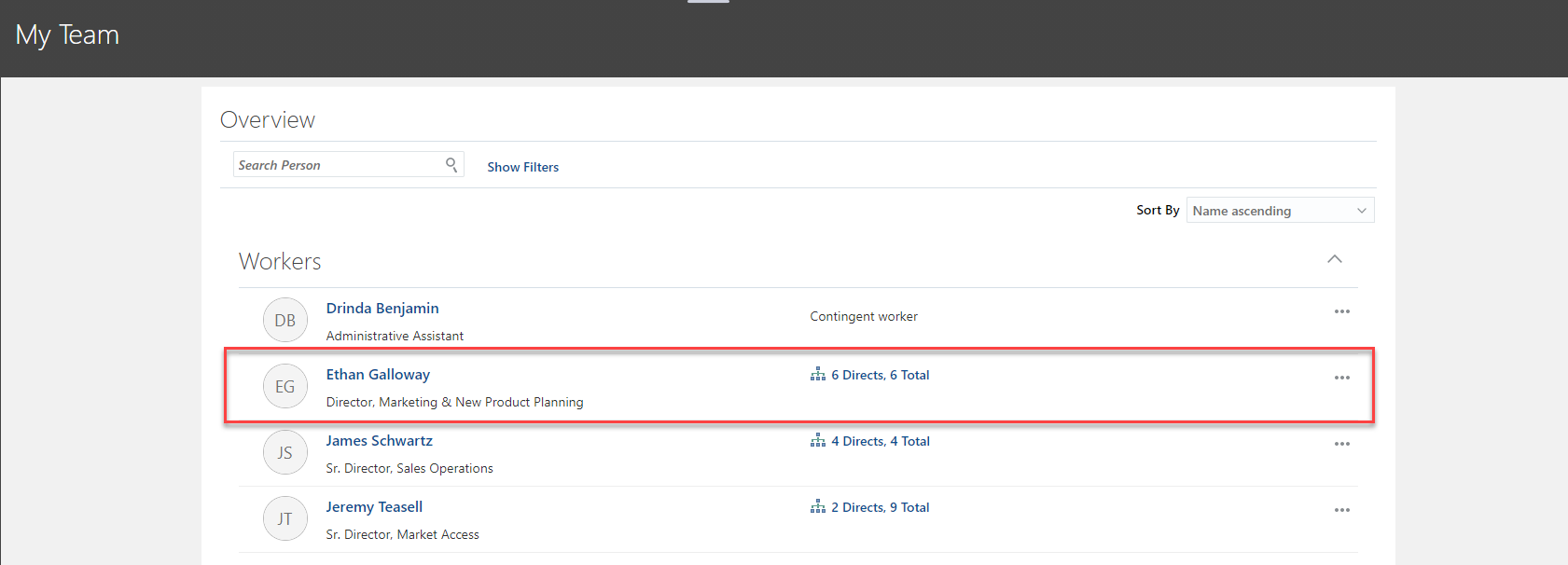The width and height of the screenshot is (1568, 565).
Task: Click the Workers section heading
Action: pyautogui.click(x=280, y=261)
